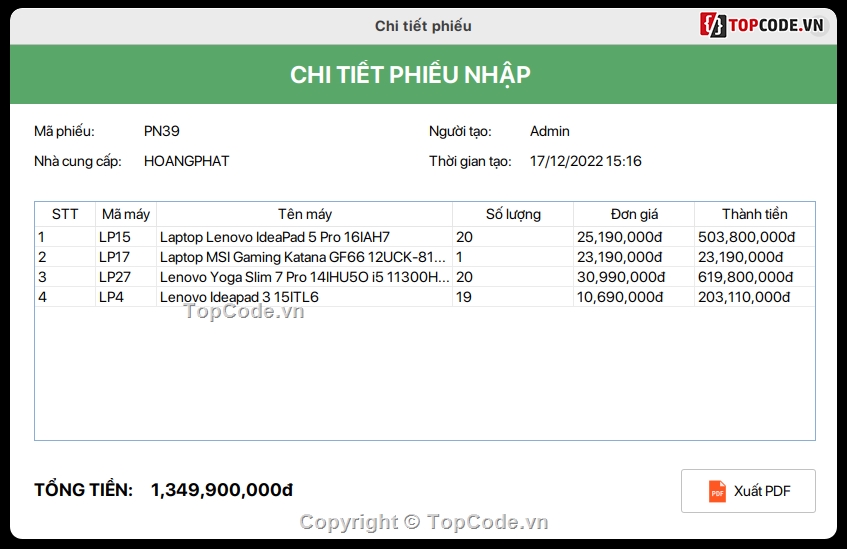847x549 pixels.
Task: Click the CHI TIẾT PHIẾU NHẬP heading
Action: (411, 75)
